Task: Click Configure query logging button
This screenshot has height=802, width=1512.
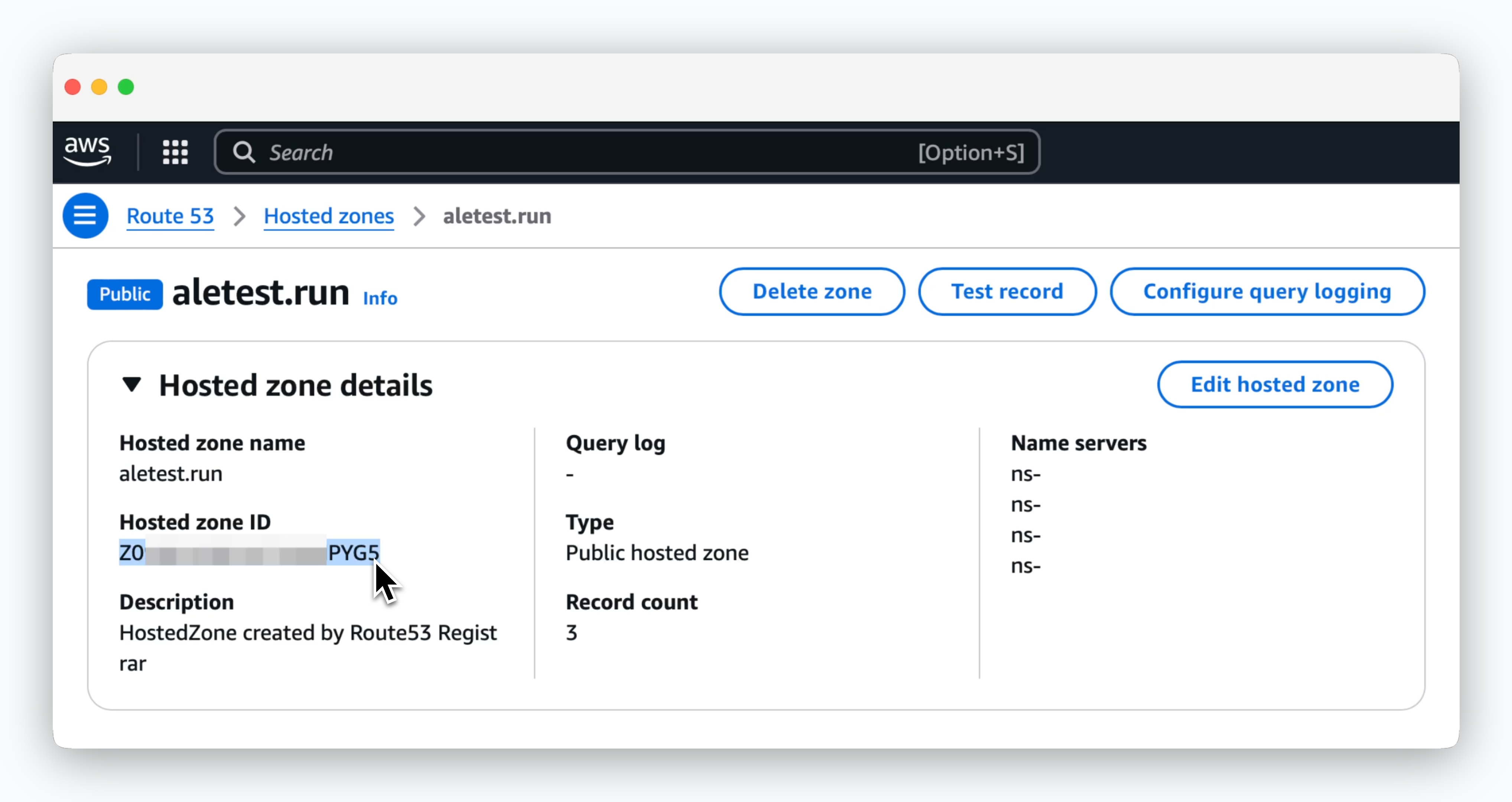Action: (x=1267, y=291)
